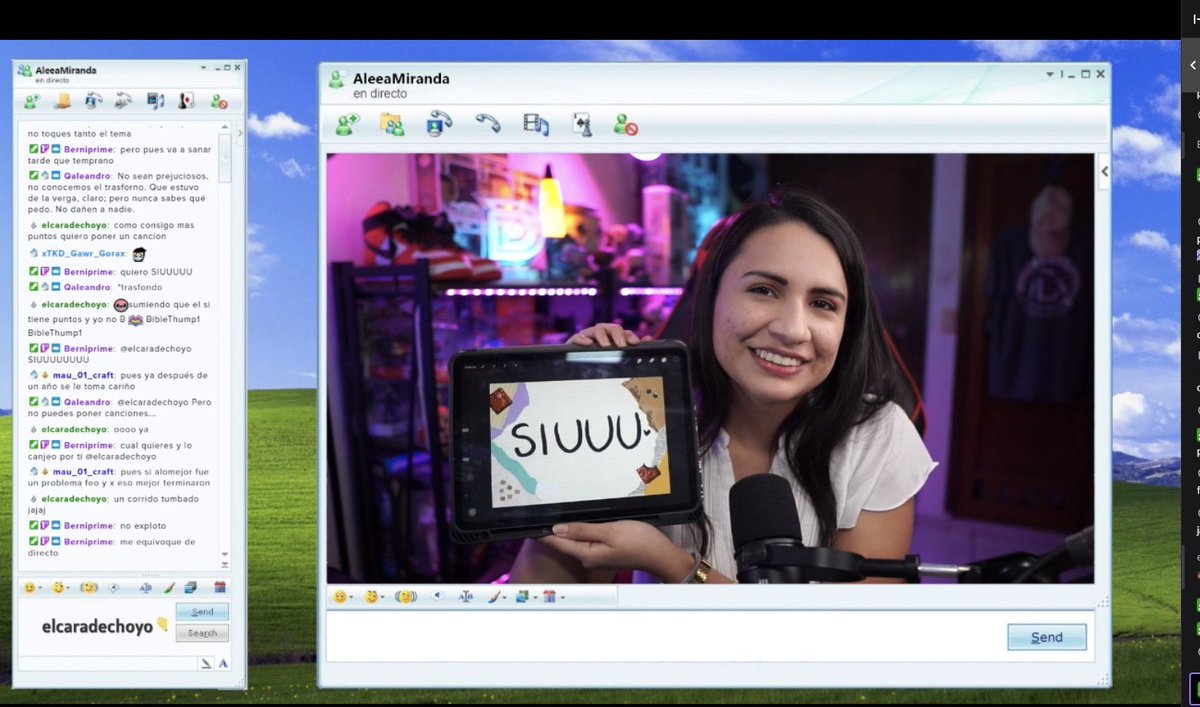1200x707 pixels.
Task: Click Search button in chat window
Action: [202, 633]
